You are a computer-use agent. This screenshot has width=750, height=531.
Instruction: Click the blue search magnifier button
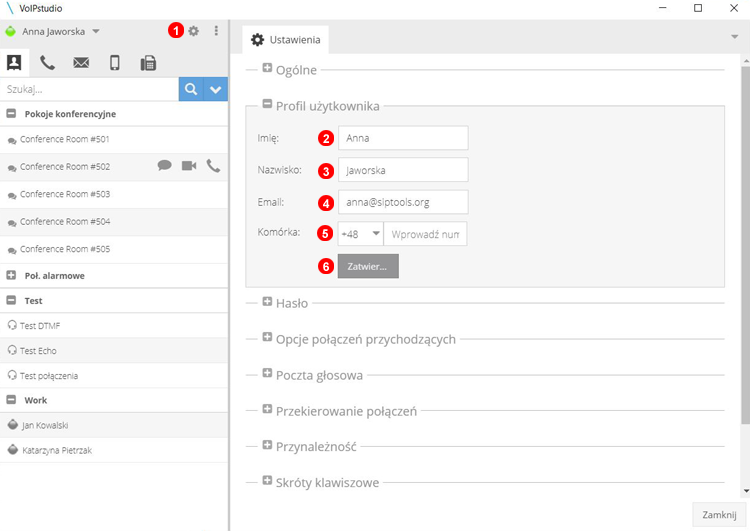click(191, 89)
